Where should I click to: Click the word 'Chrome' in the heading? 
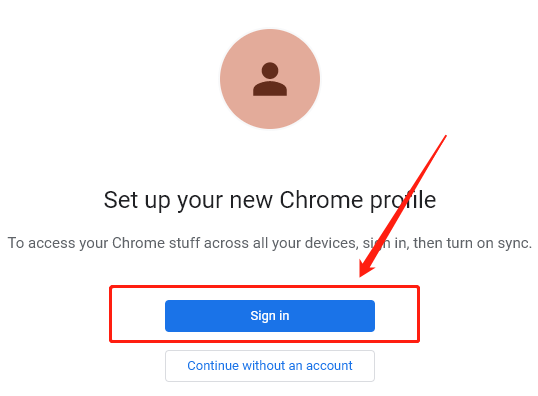click(321, 199)
